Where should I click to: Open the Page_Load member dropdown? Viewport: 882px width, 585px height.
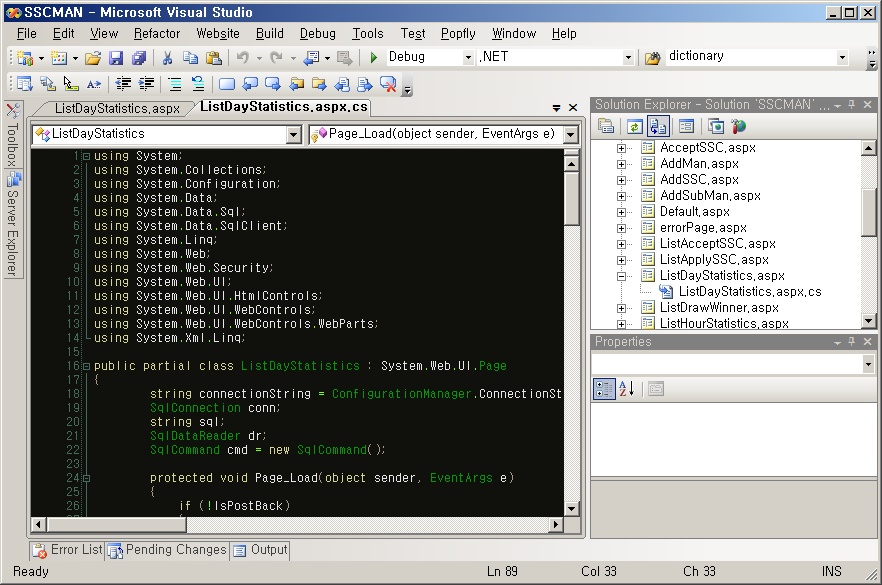571,134
